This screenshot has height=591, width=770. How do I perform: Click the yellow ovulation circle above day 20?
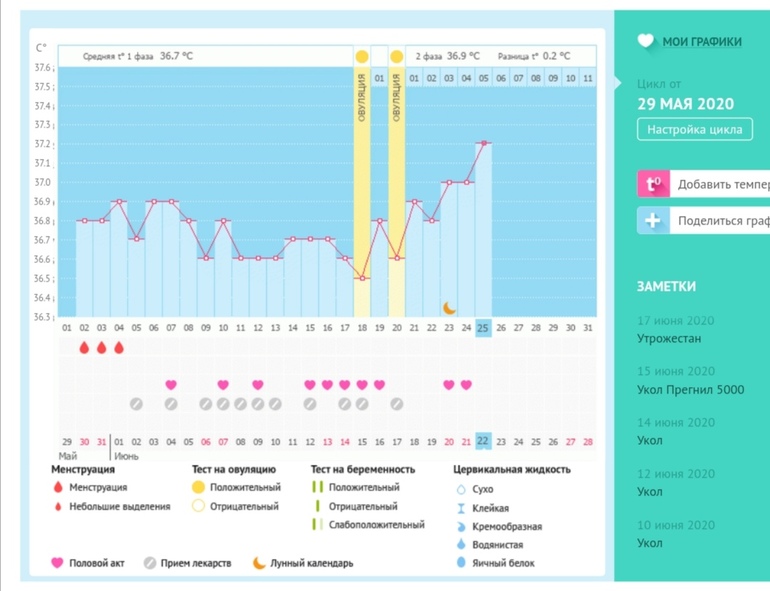[x=397, y=56]
